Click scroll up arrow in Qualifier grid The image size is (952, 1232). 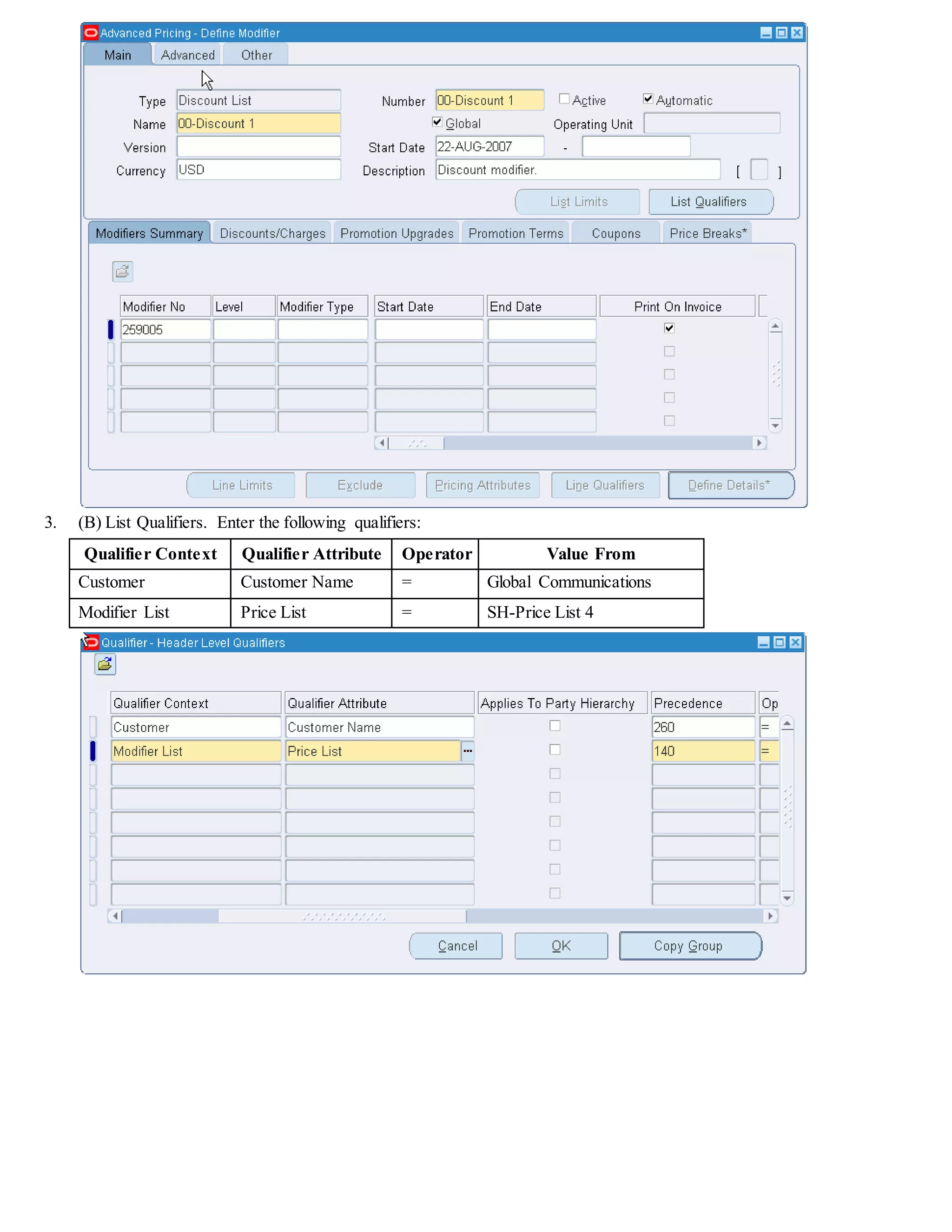pyautogui.click(x=787, y=724)
